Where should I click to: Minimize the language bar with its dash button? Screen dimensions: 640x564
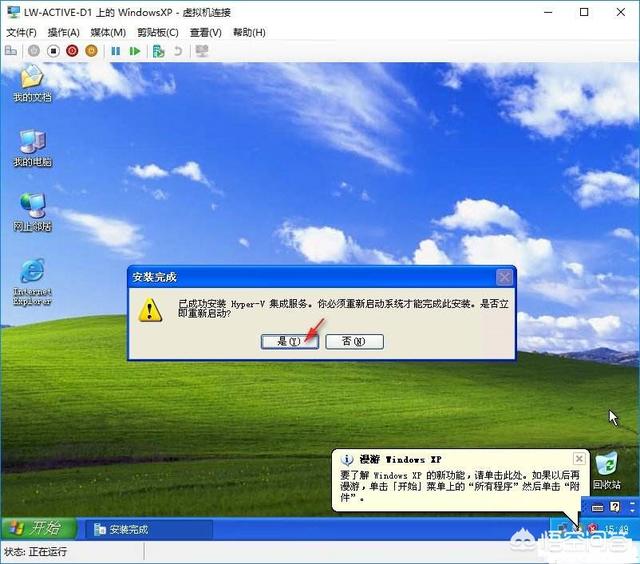(x=632, y=503)
